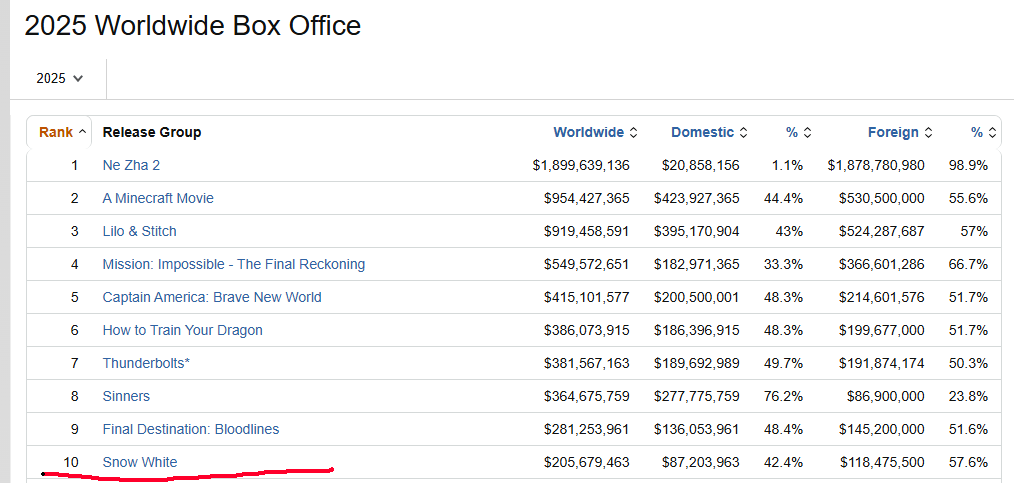Image resolution: width=1014 pixels, height=483 pixels.
Task: Click the Release Group column header
Action: pos(152,132)
